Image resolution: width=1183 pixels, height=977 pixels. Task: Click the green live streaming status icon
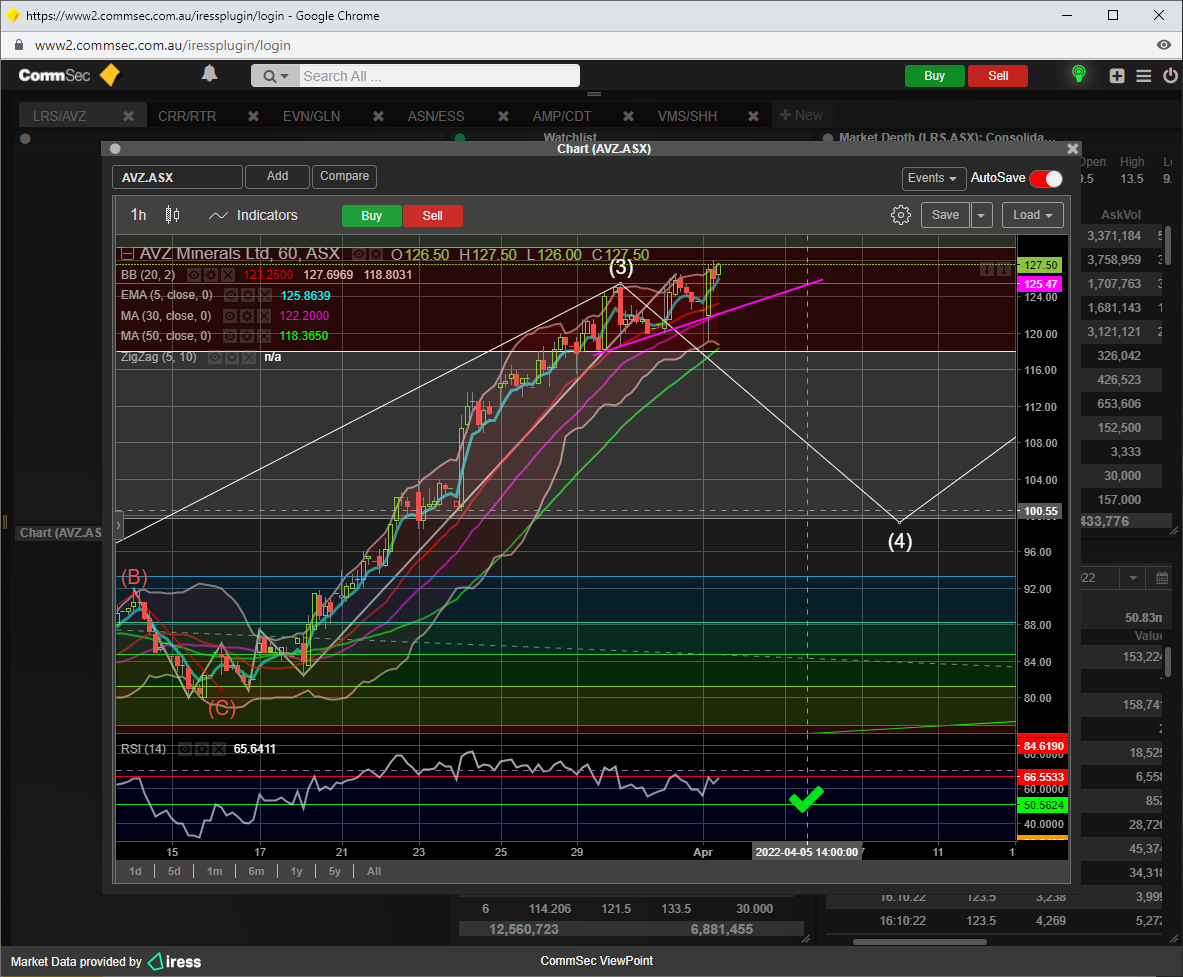[x=1078, y=75]
